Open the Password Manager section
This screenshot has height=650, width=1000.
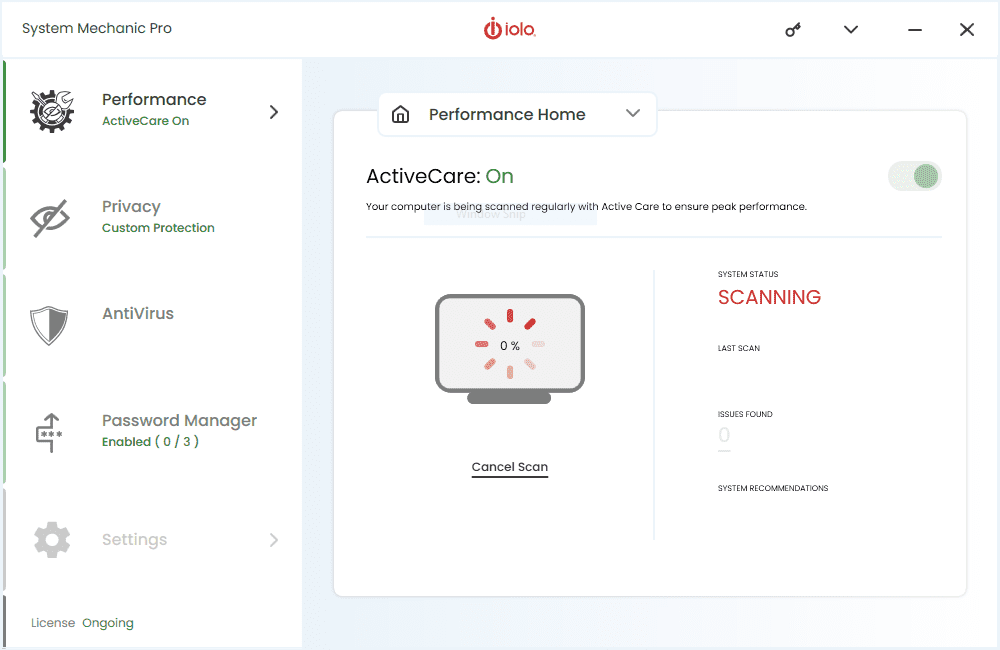pos(153,432)
